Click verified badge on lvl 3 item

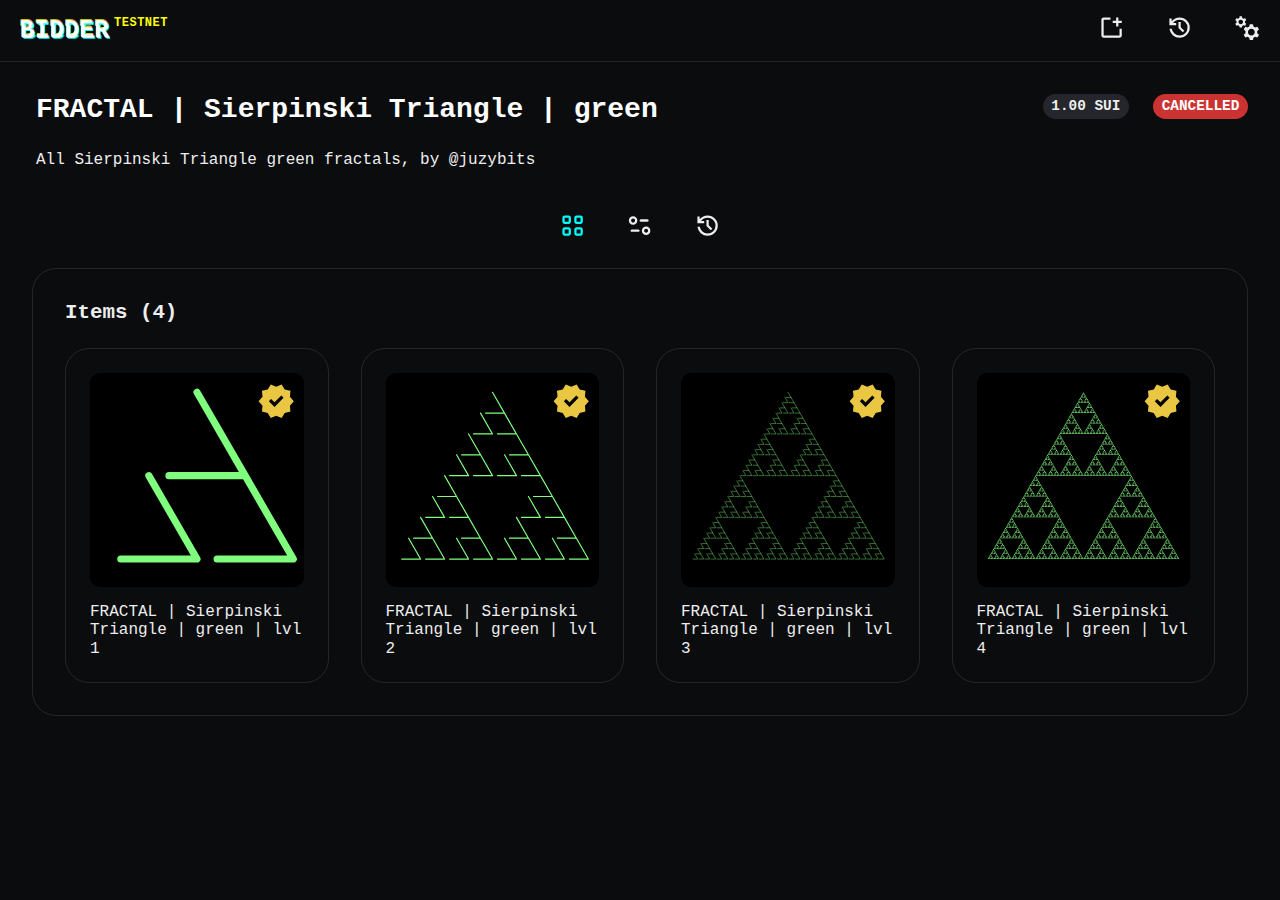coord(867,401)
